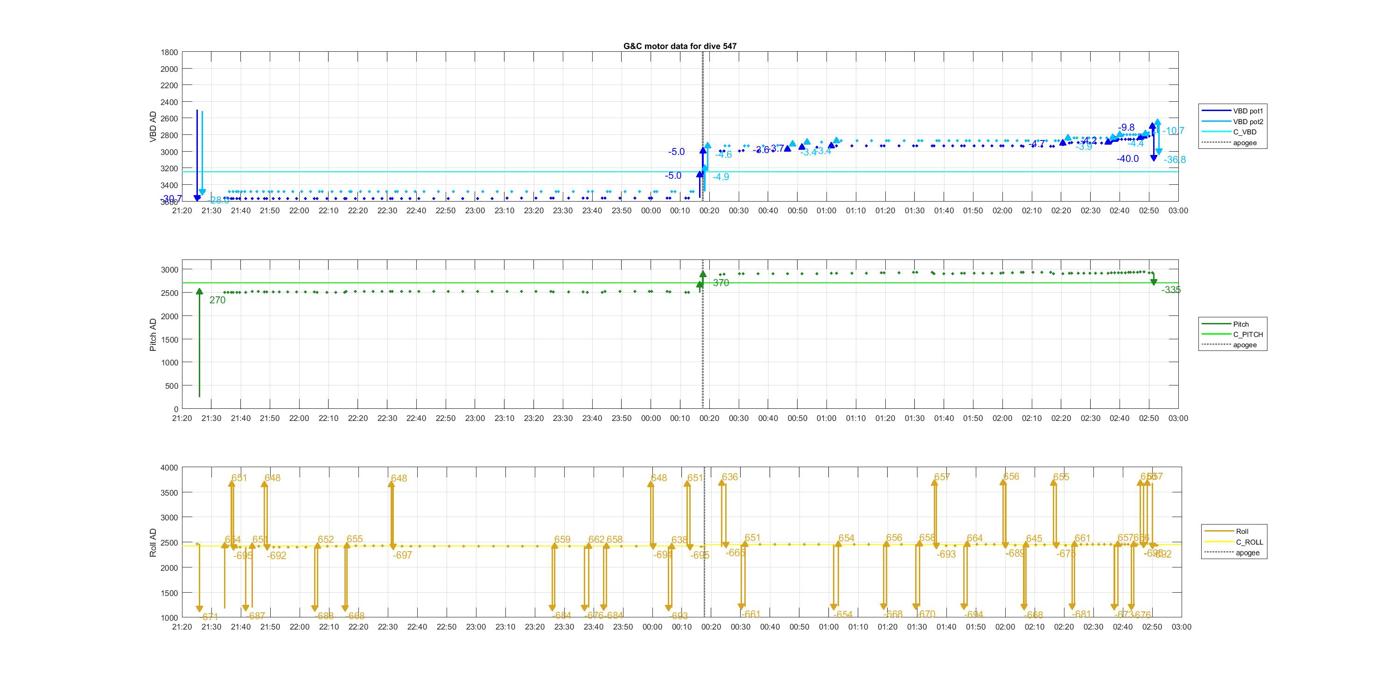This screenshot has width=1400, height=693.
Task: Click the "-670" roll data label
Action: coord(926,615)
